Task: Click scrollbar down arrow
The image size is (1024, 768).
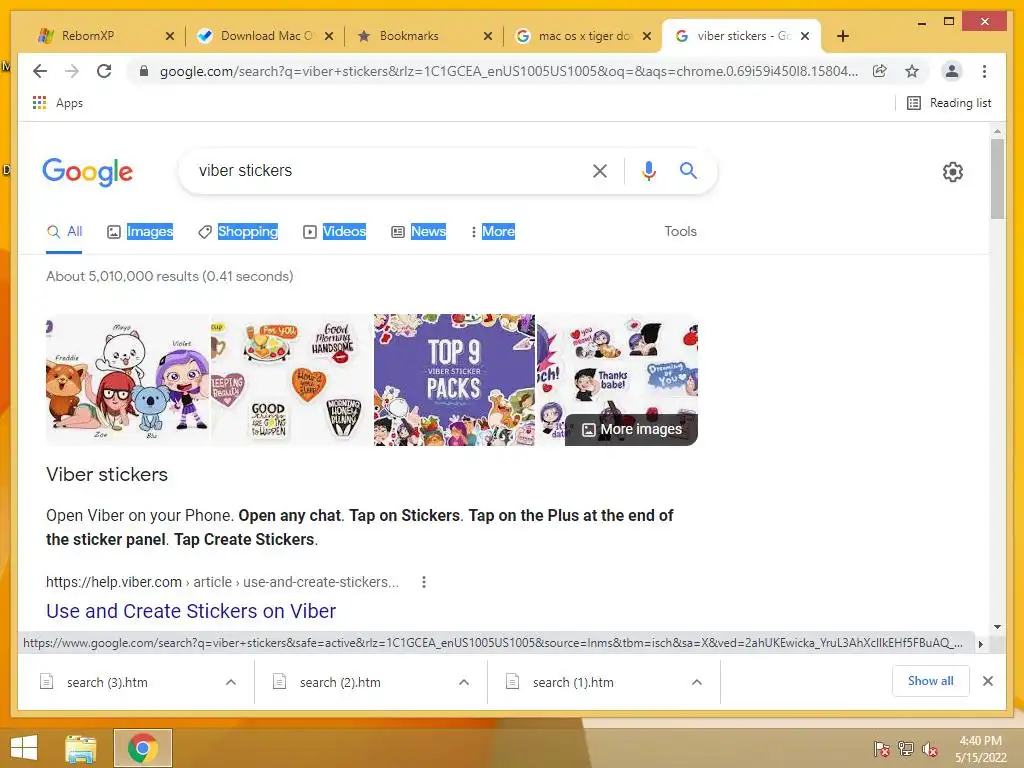Action: pos(997,627)
